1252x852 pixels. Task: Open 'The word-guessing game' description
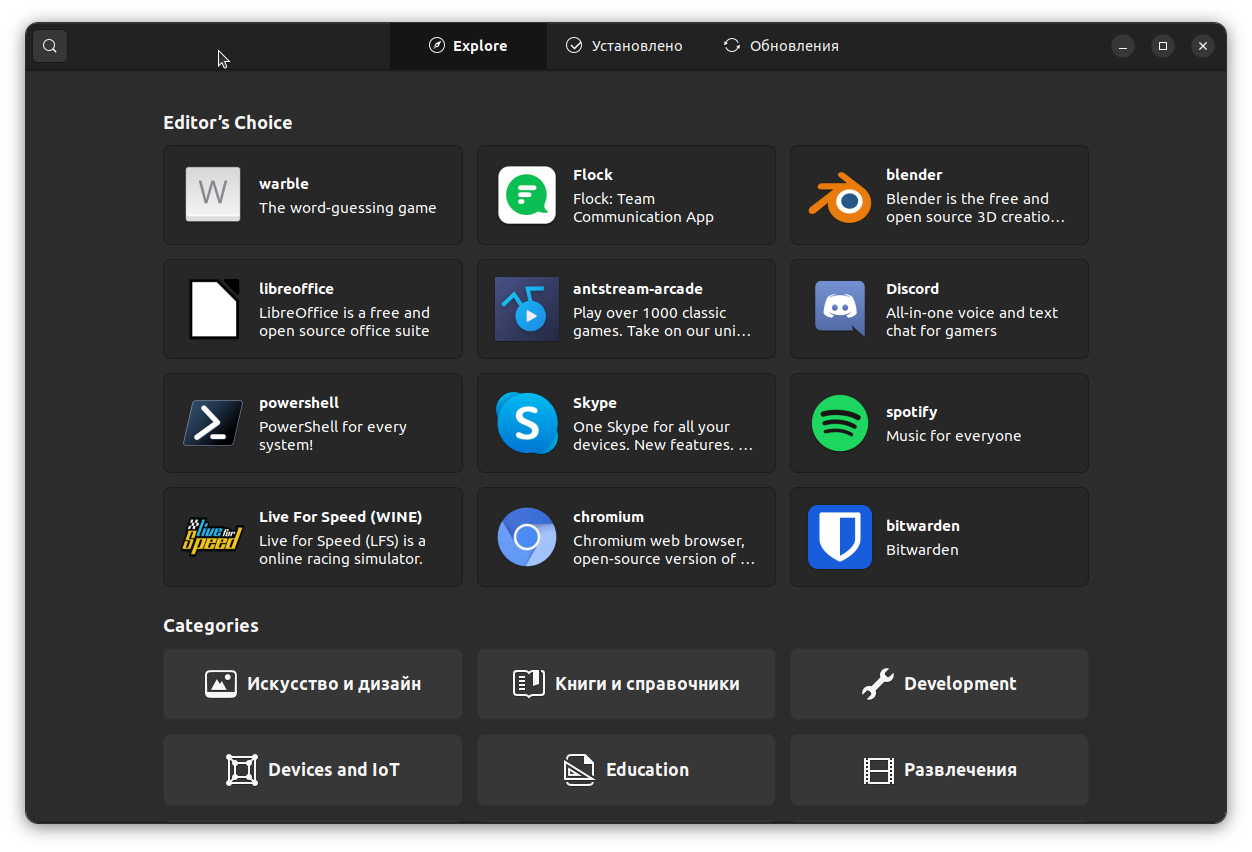pyautogui.click(x=348, y=208)
